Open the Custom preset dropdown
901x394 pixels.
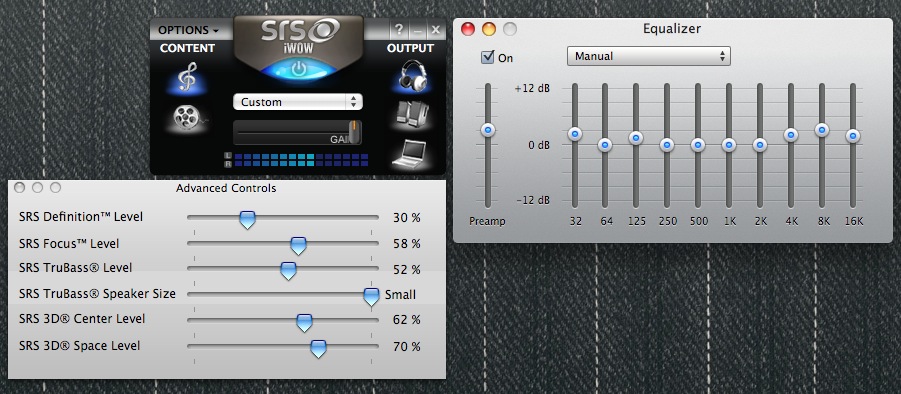coord(298,102)
